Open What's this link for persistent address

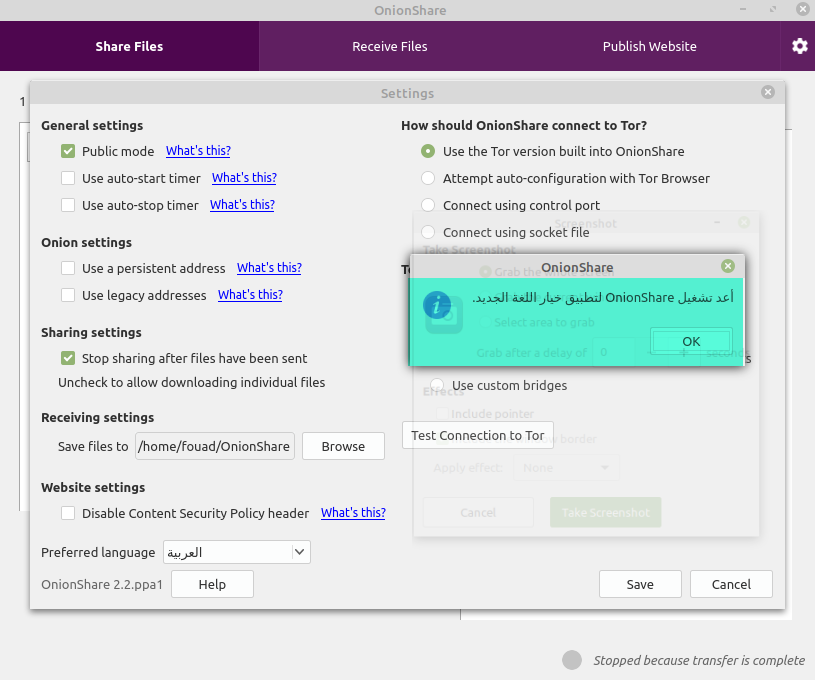coord(269,268)
